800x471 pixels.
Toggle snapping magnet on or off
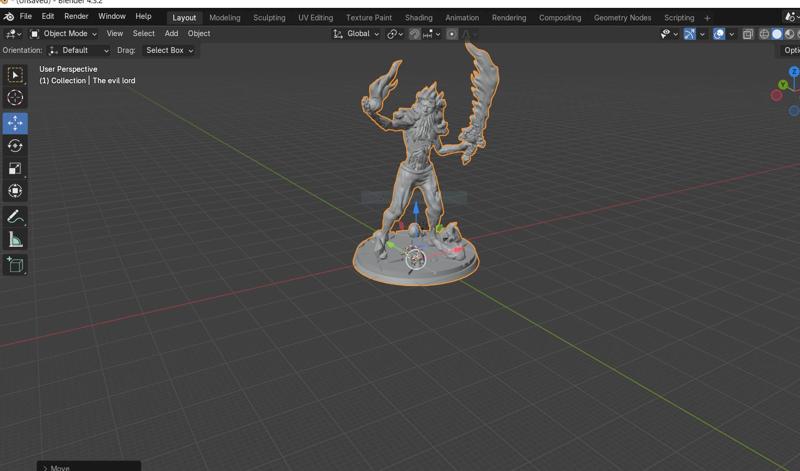tap(414, 34)
